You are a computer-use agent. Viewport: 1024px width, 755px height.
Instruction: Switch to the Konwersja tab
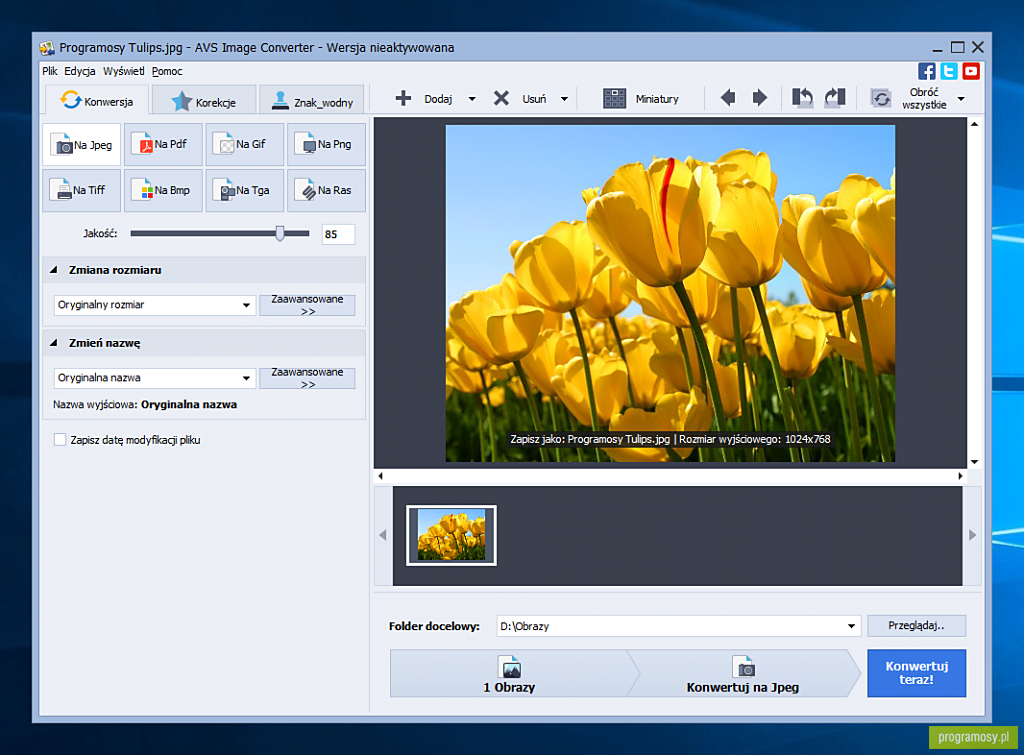click(97, 100)
